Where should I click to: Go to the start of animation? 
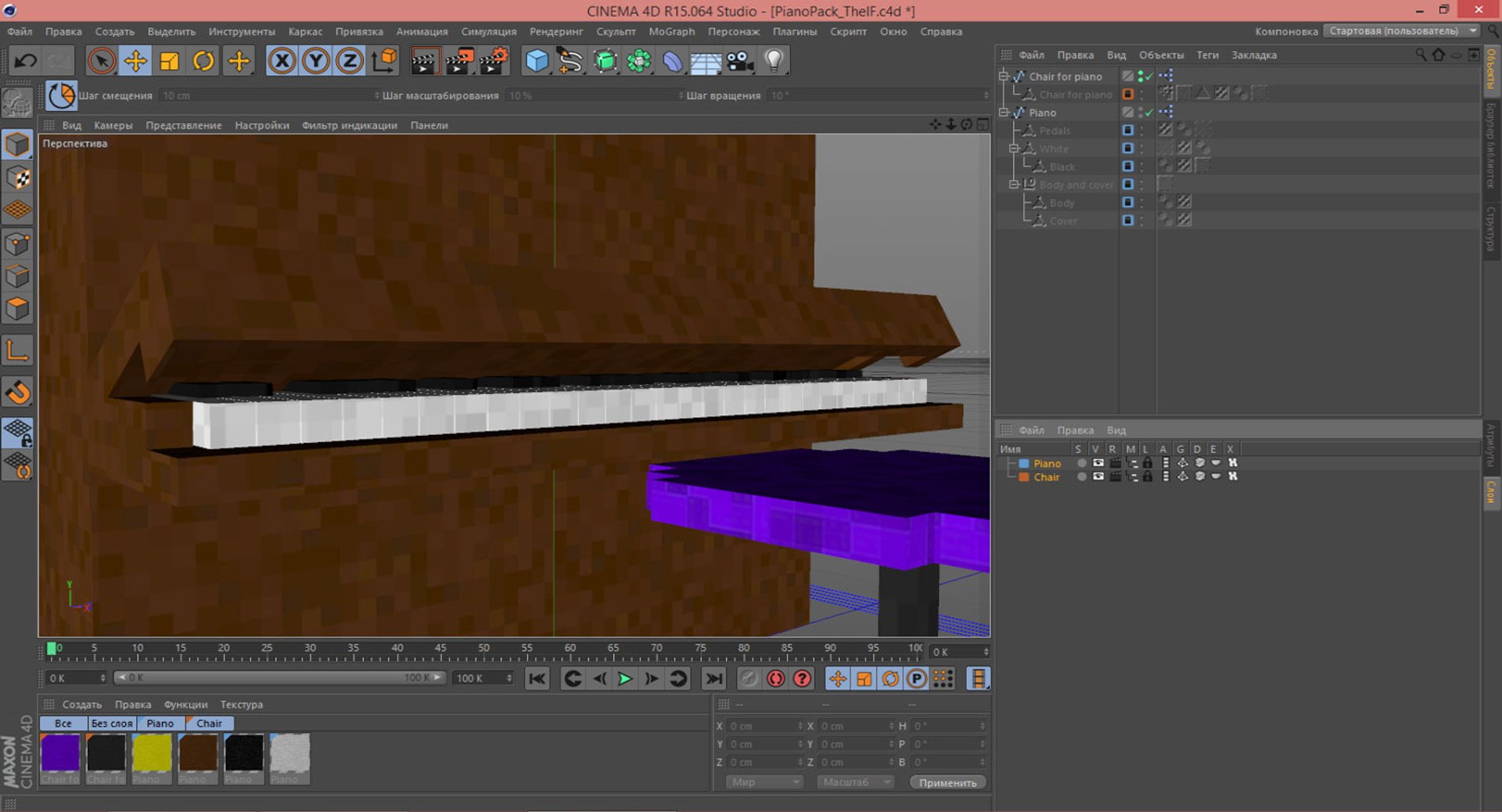point(537,679)
